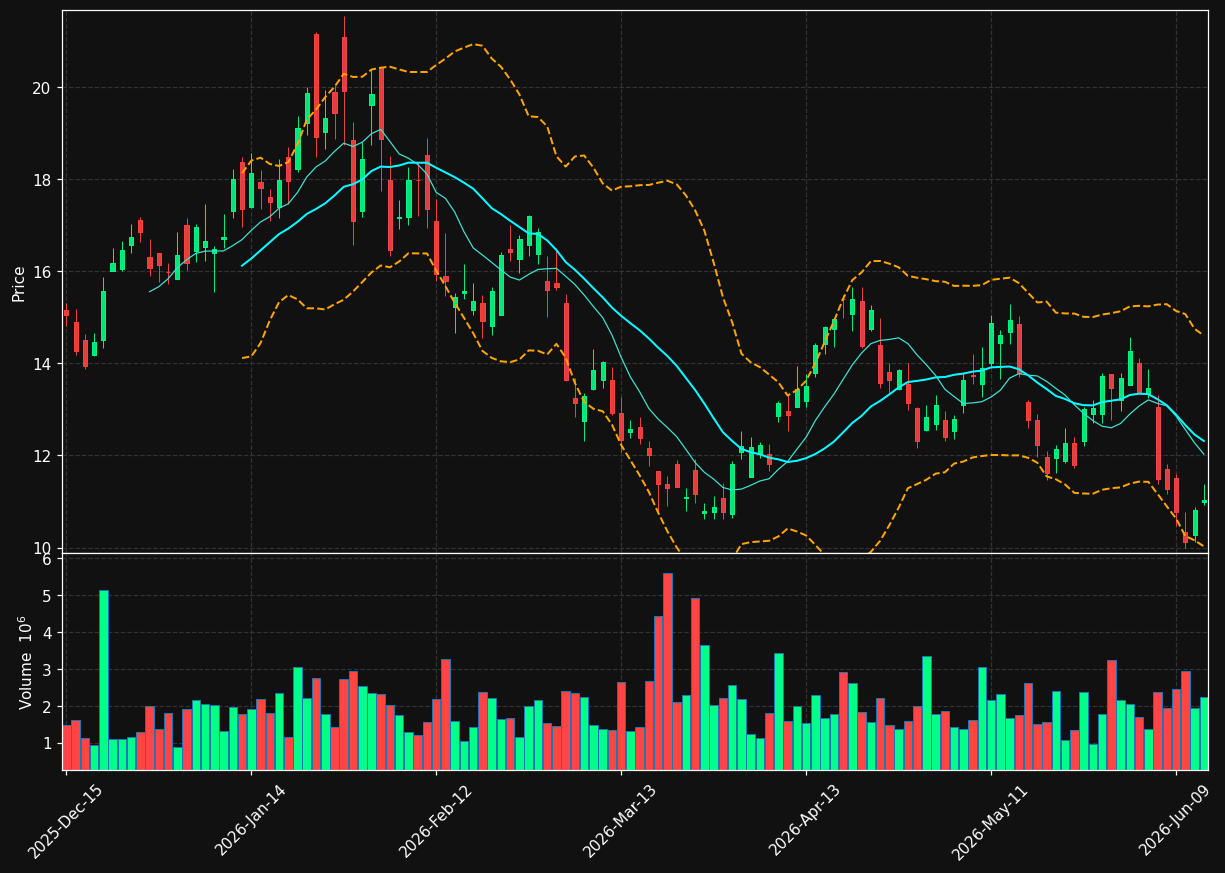Screen dimensions: 1225x873
Task: Select the 1 tick on volume axis
Action: [46, 744]
